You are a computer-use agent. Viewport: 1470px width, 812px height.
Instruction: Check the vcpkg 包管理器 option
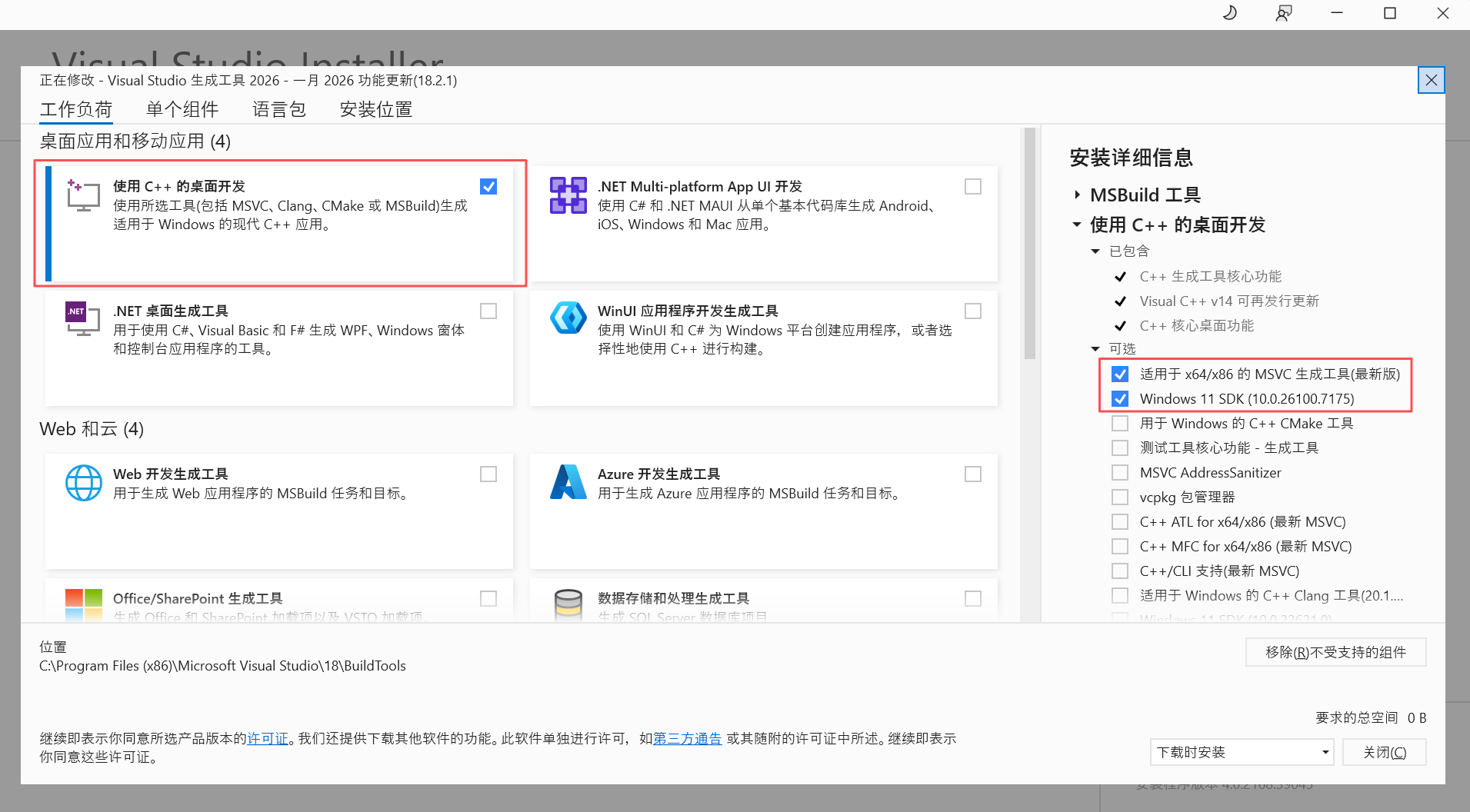1120,497
